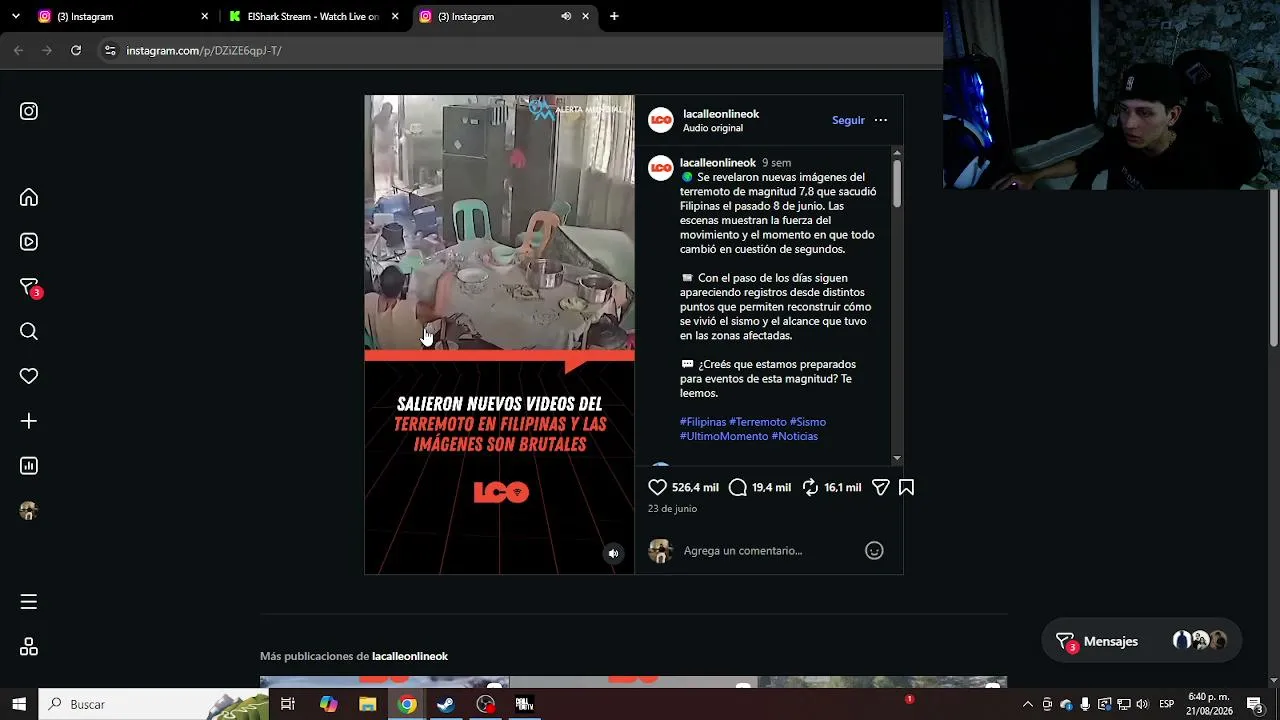Save the post with the bookmark icon

click(x=906, y=487)
